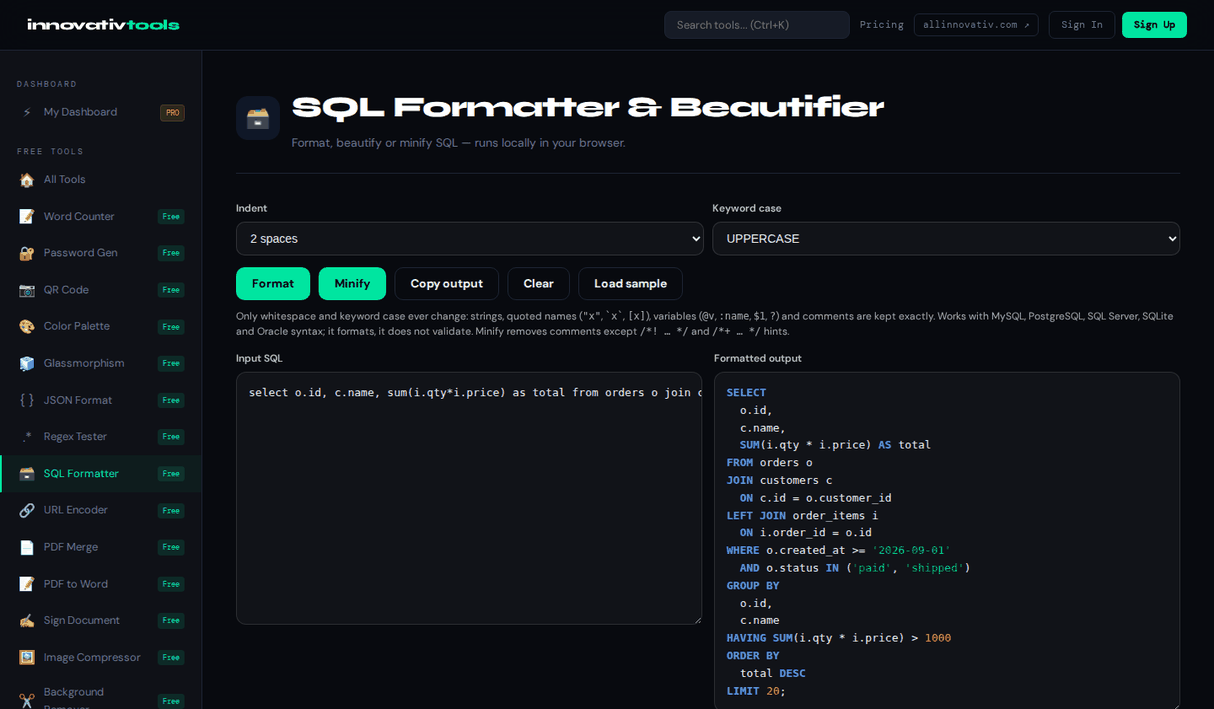Click the My Dashboard lightning icon
The width and height of the screenshot is (1214, 709).
[27, 112]
